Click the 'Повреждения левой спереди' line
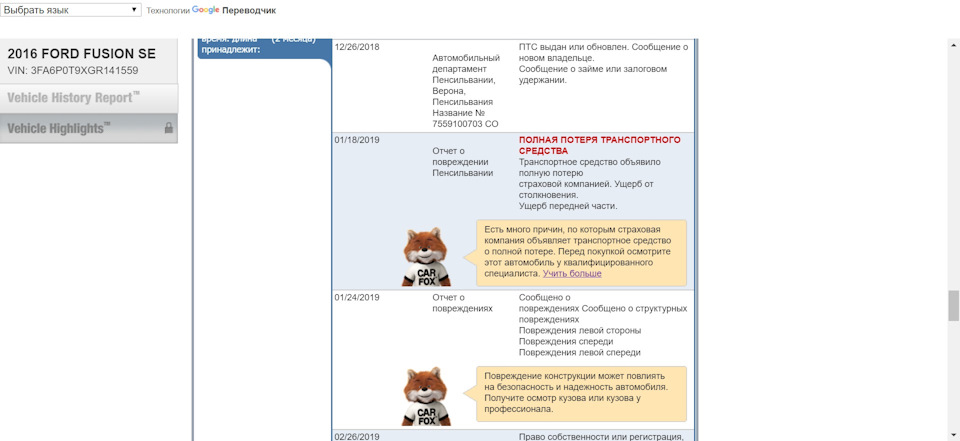Image resolution: width=960 pixels, height=441 pixels. 579,353
